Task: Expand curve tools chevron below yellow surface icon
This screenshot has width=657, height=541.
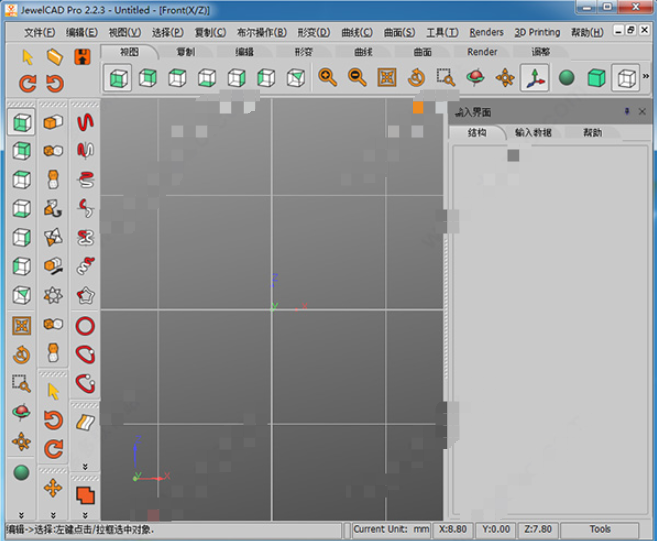Action: click(x=85, y=466)
